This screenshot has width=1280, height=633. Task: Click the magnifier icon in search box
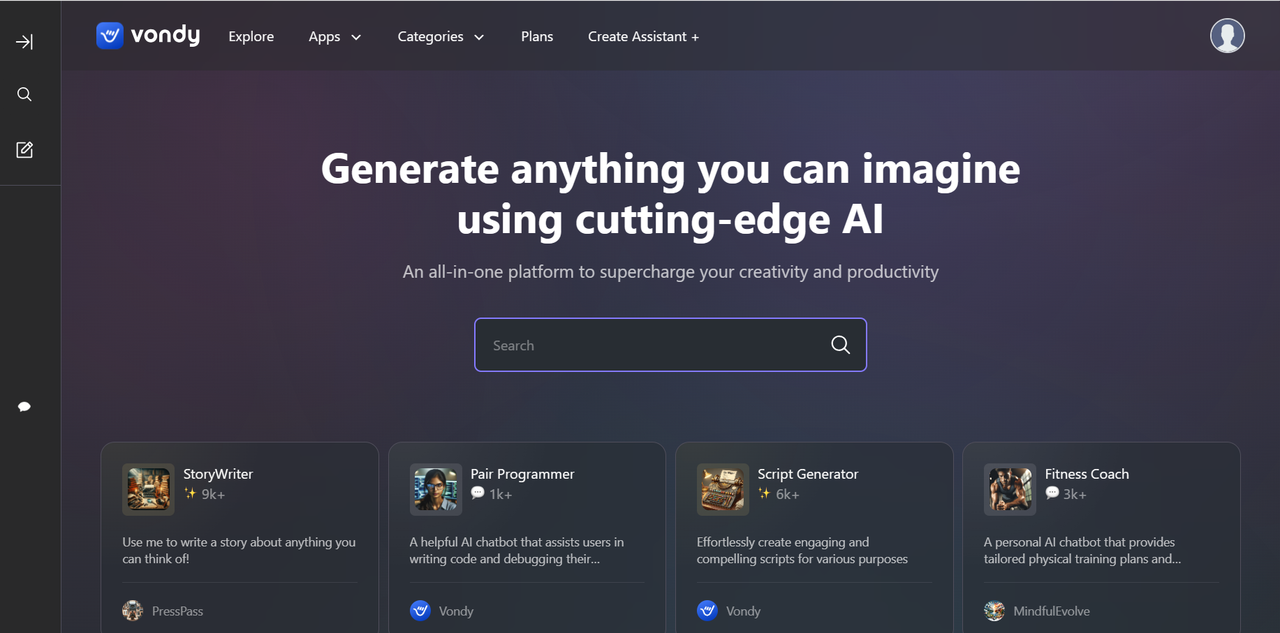[840, 345]
